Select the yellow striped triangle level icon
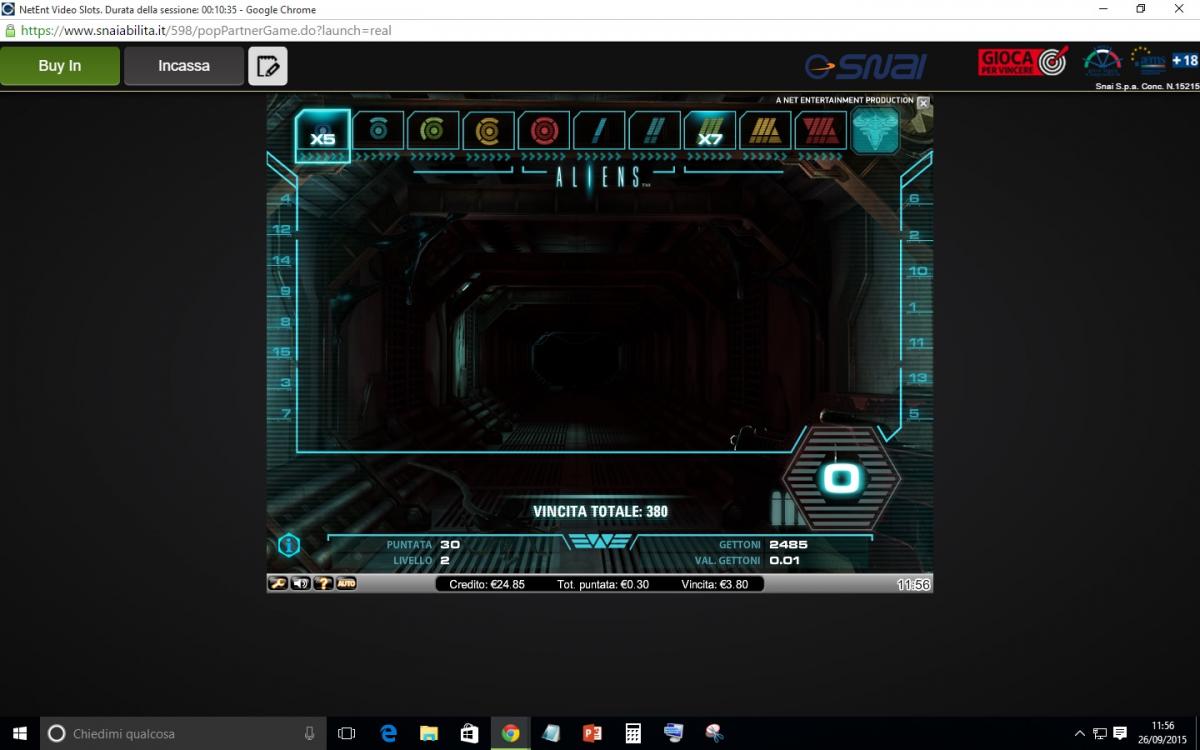This screenshot has width=1200, height=750. pyautogui.click(x=765, y=130)
